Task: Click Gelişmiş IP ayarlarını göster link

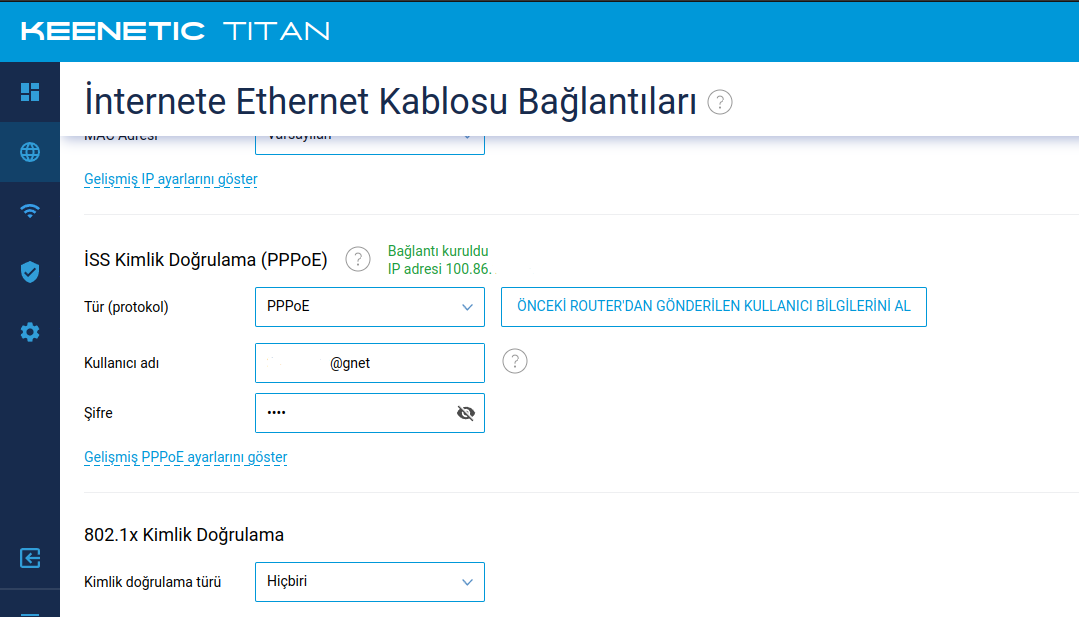Action: [x=171, y=180]
